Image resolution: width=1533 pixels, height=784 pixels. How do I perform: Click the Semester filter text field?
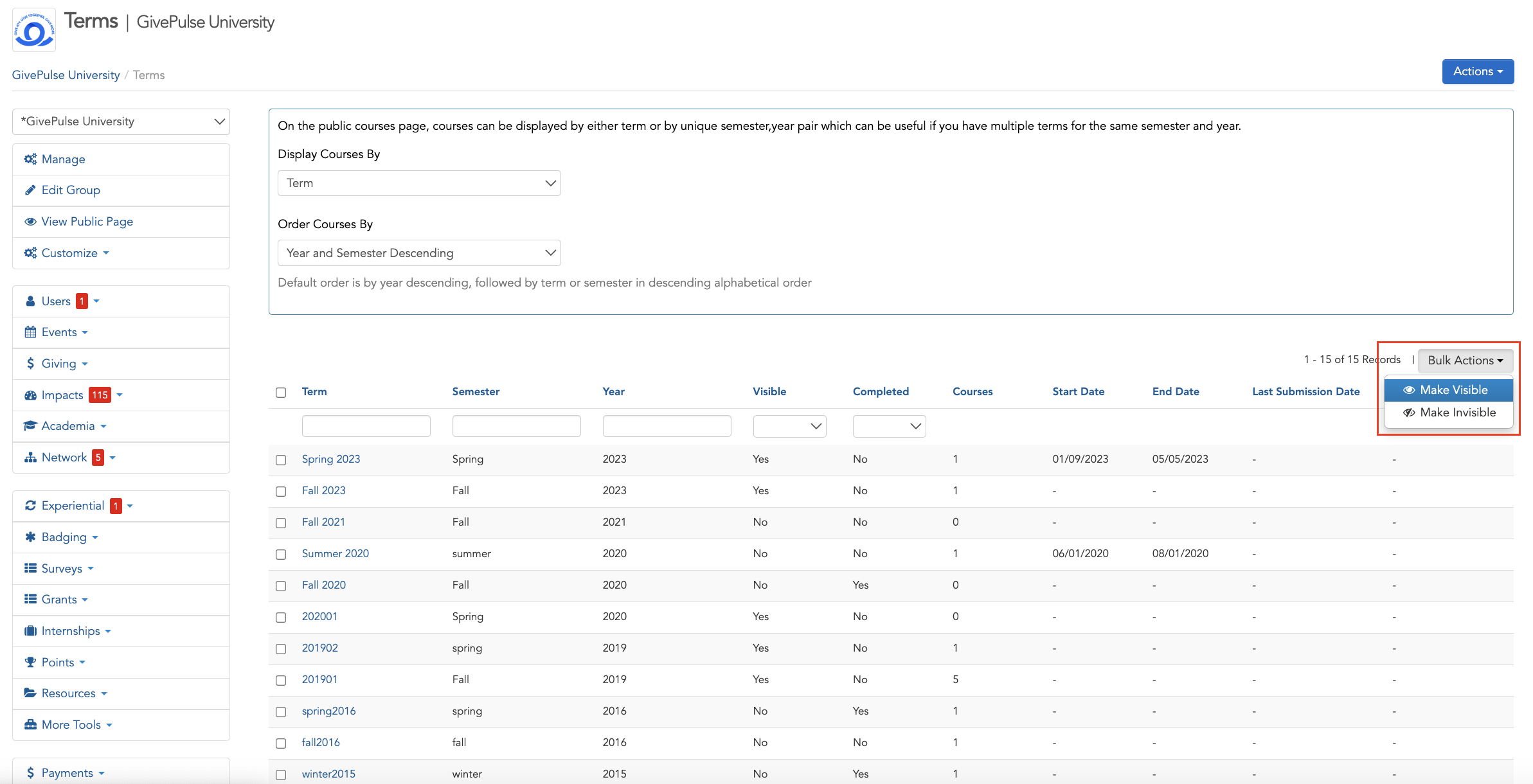[x=516, y=426]
